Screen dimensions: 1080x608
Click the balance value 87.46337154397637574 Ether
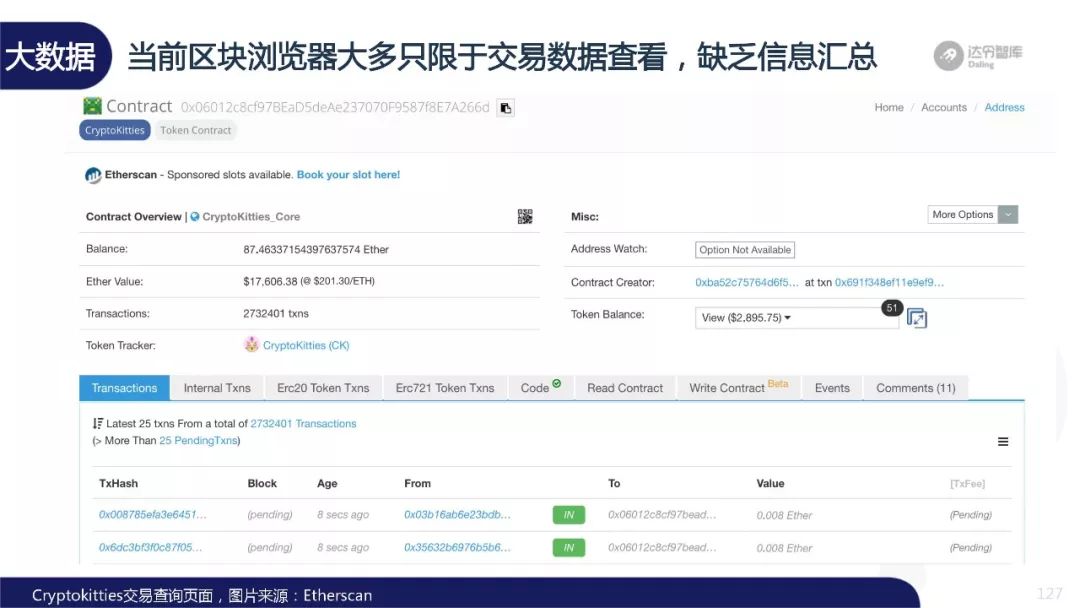pyautogui.click(x=316, y=249)
